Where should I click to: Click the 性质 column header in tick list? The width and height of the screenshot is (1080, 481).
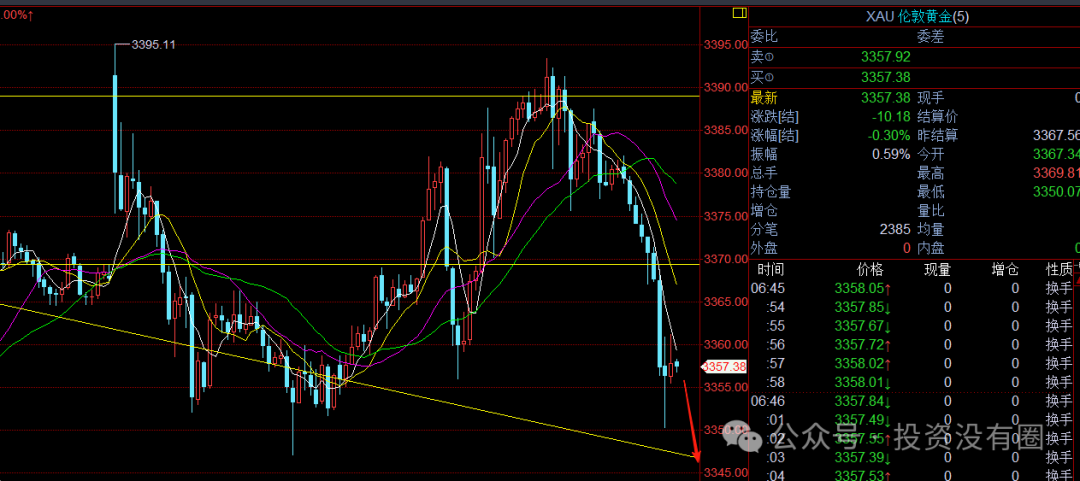coord(1059,269)
